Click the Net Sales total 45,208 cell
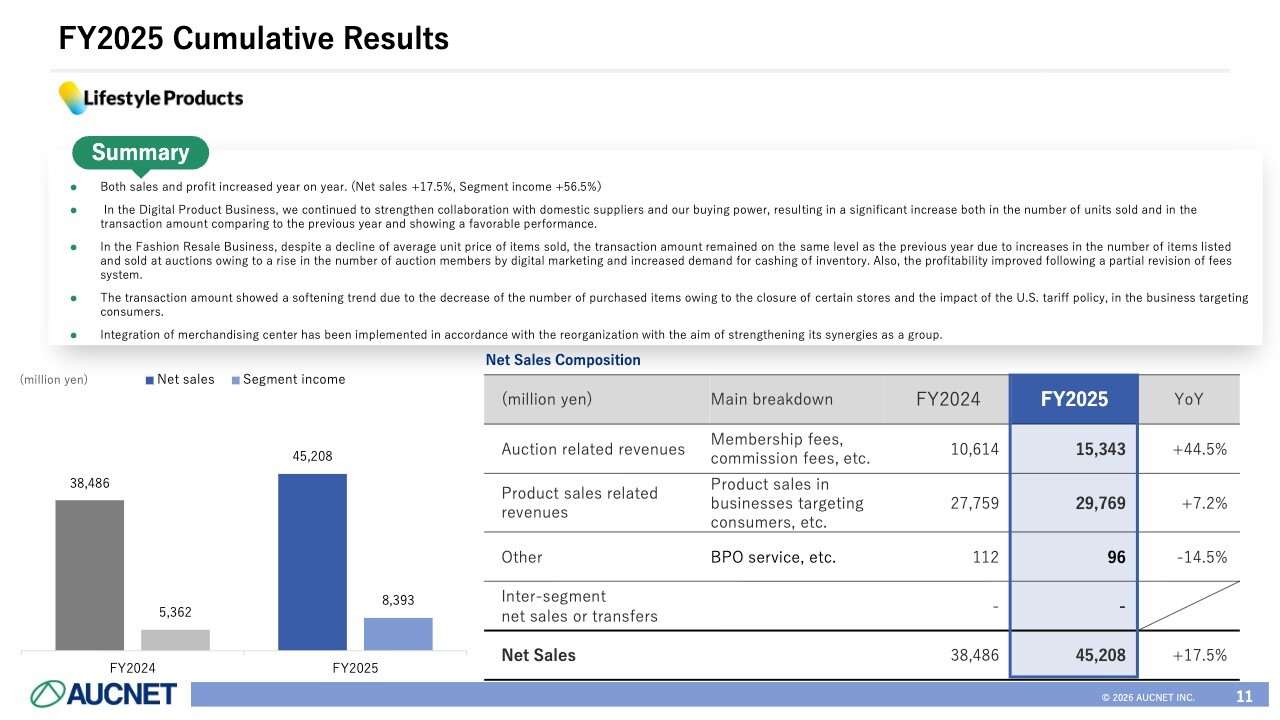 click(x=1074, y=656)
